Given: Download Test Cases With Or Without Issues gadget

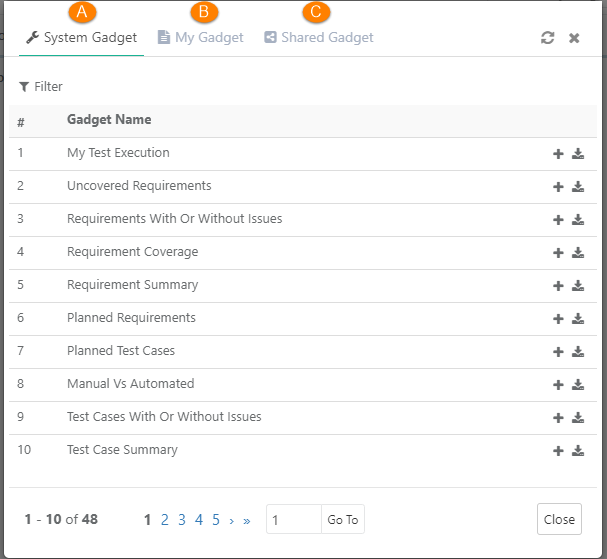Looking at the screenshot, I should (577, 418).
